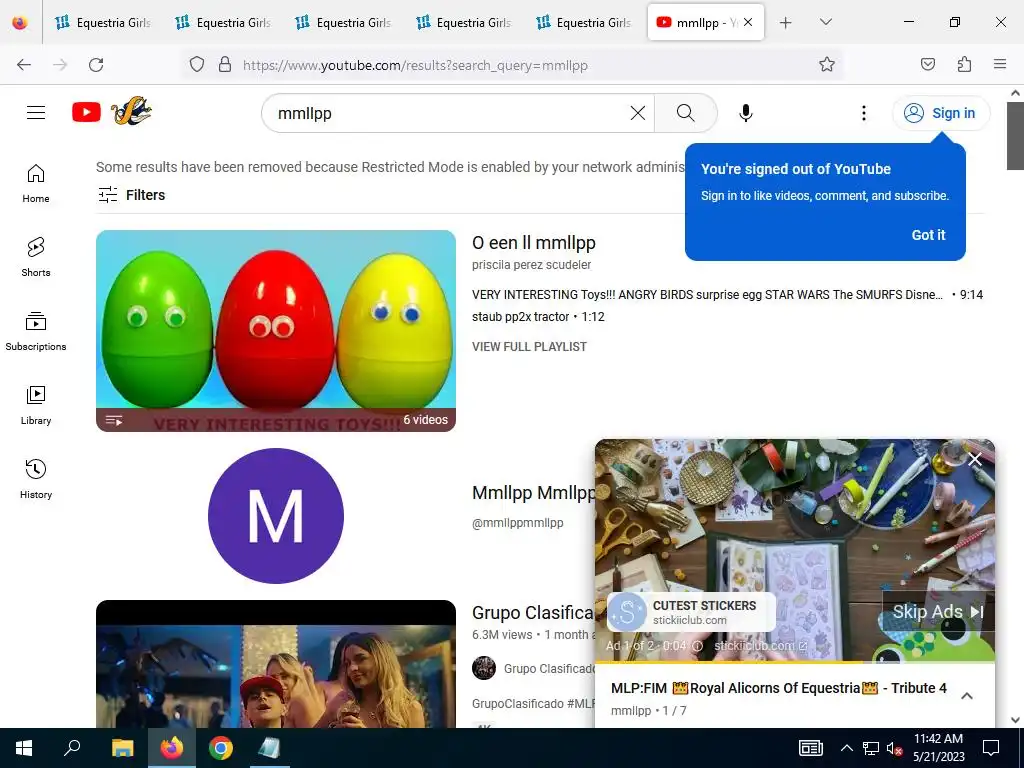Launch Chrome from the taskbar
The height and width of the screenshot is (768, 1024).
click(x=221, y=748)
